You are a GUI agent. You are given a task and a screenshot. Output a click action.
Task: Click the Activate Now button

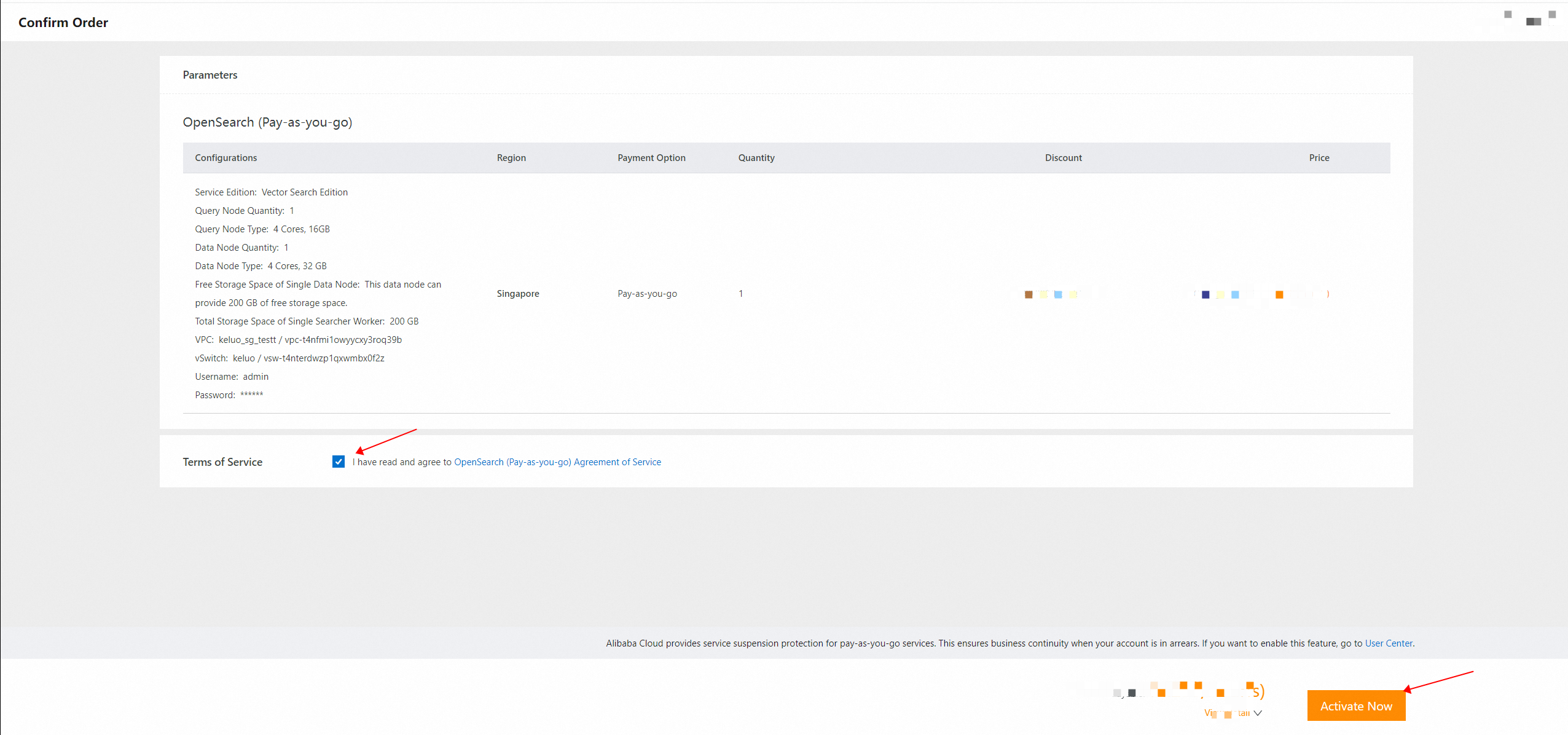pos(1355,706)
